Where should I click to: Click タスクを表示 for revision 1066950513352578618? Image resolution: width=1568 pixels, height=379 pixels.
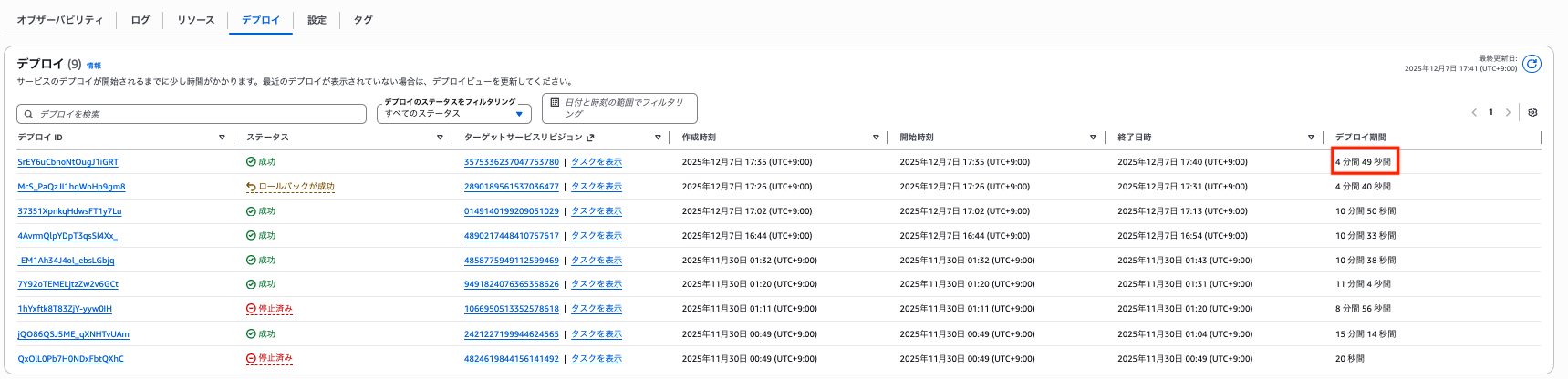[597, 309]
